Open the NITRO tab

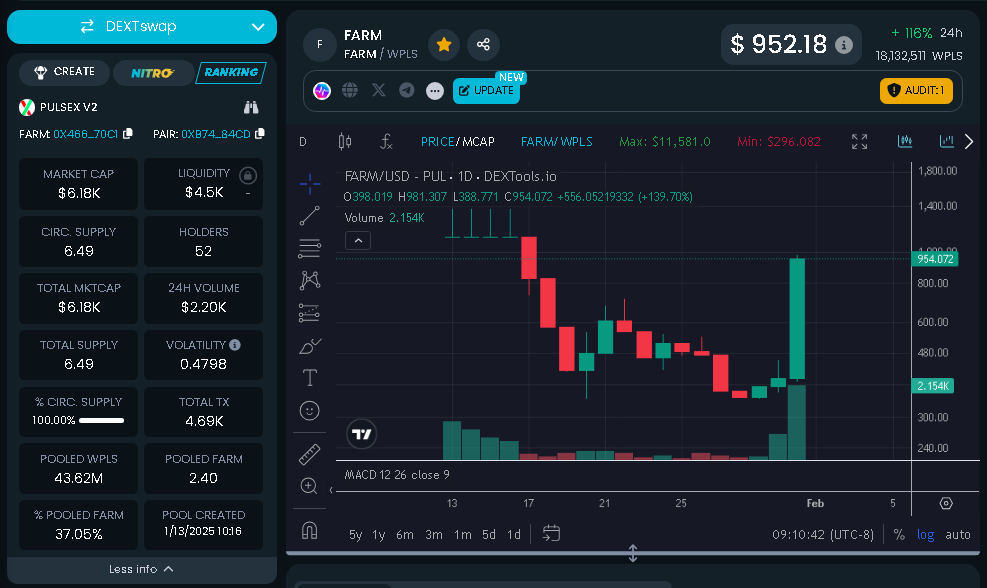click(152, 73)
